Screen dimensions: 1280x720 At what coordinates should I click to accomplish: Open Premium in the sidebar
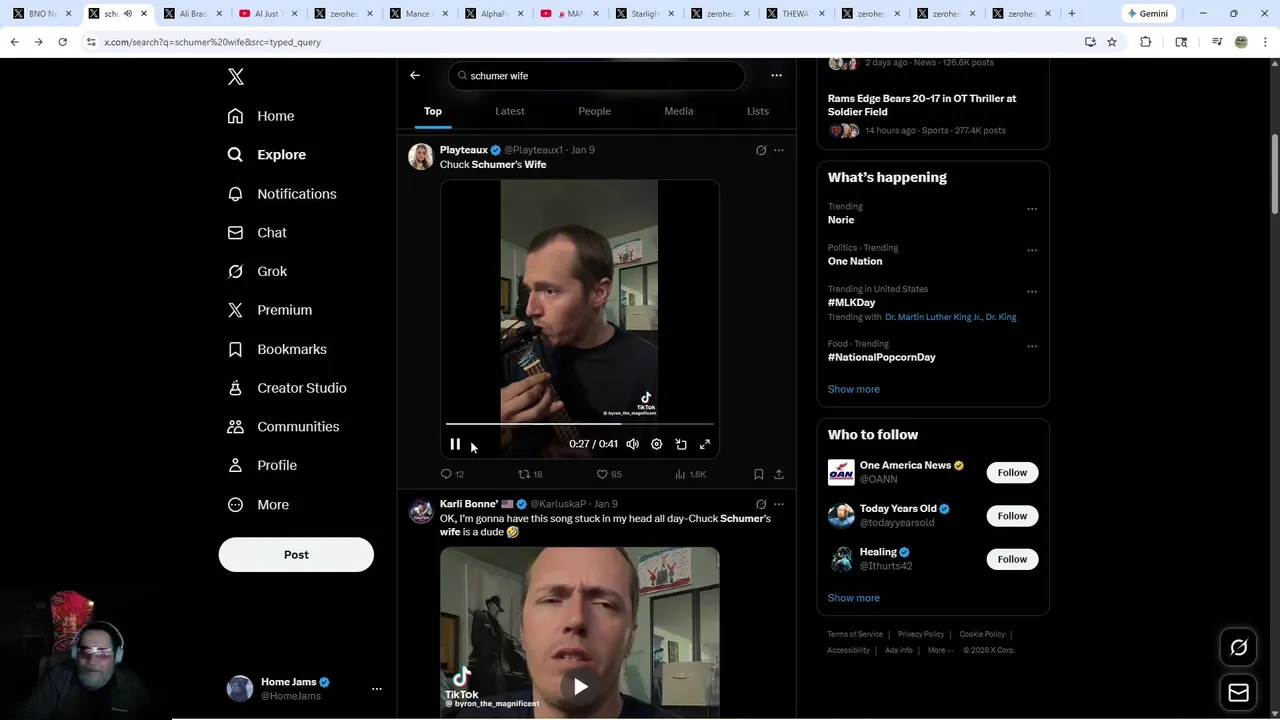[x=270, y=310]
